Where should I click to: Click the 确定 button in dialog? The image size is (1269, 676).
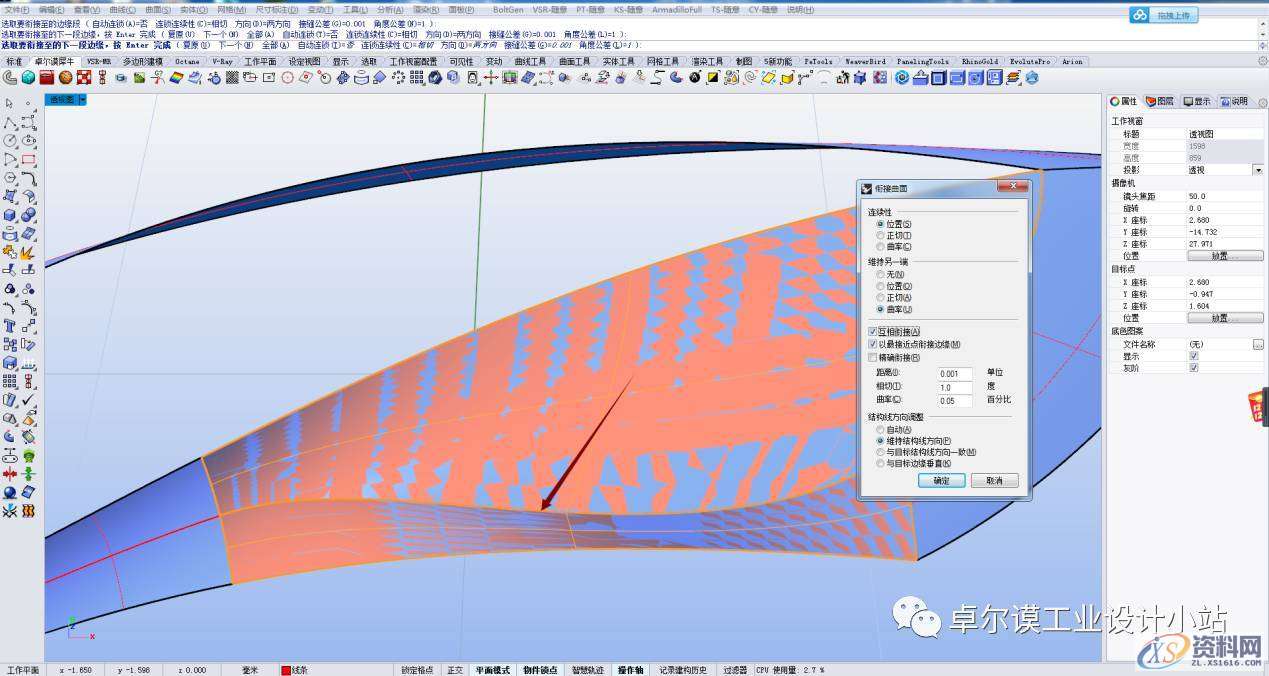click(x=941, y=480)
